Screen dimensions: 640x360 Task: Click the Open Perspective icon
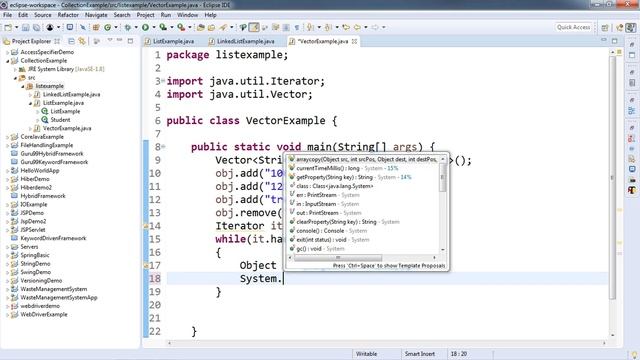click(x=605, y=27)
